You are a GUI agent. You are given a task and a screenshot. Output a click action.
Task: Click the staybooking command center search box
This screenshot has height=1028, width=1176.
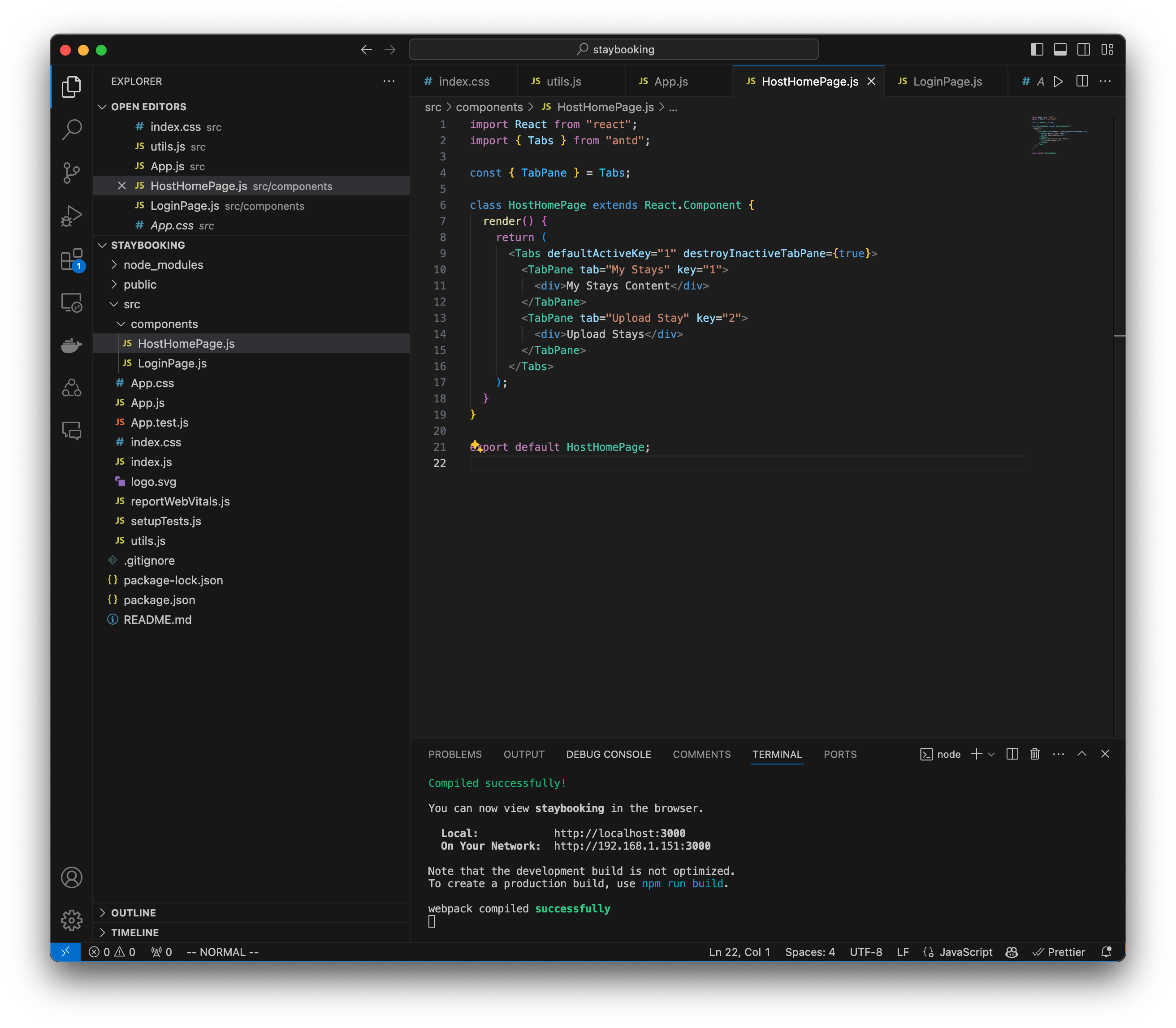tap(614, 49)
